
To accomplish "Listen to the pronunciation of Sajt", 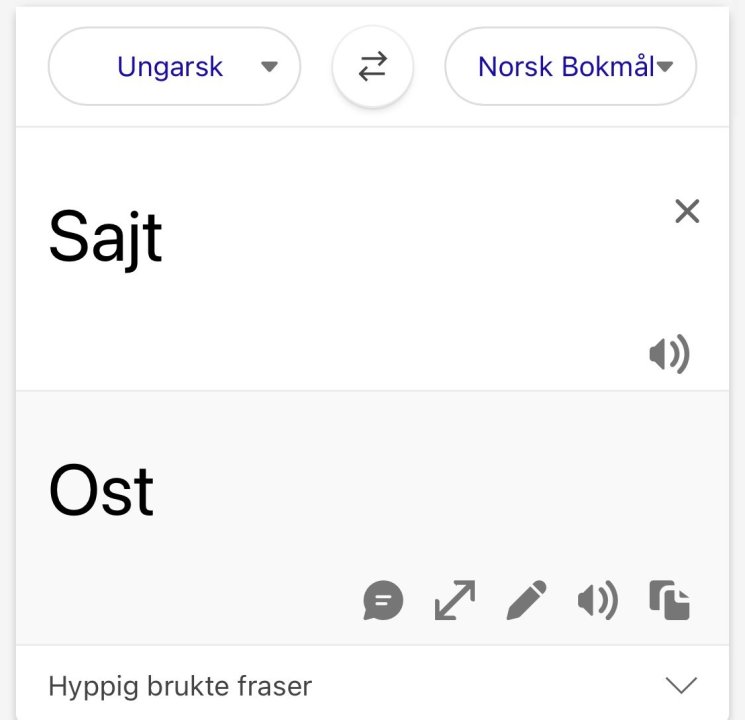I will [669, 354].
